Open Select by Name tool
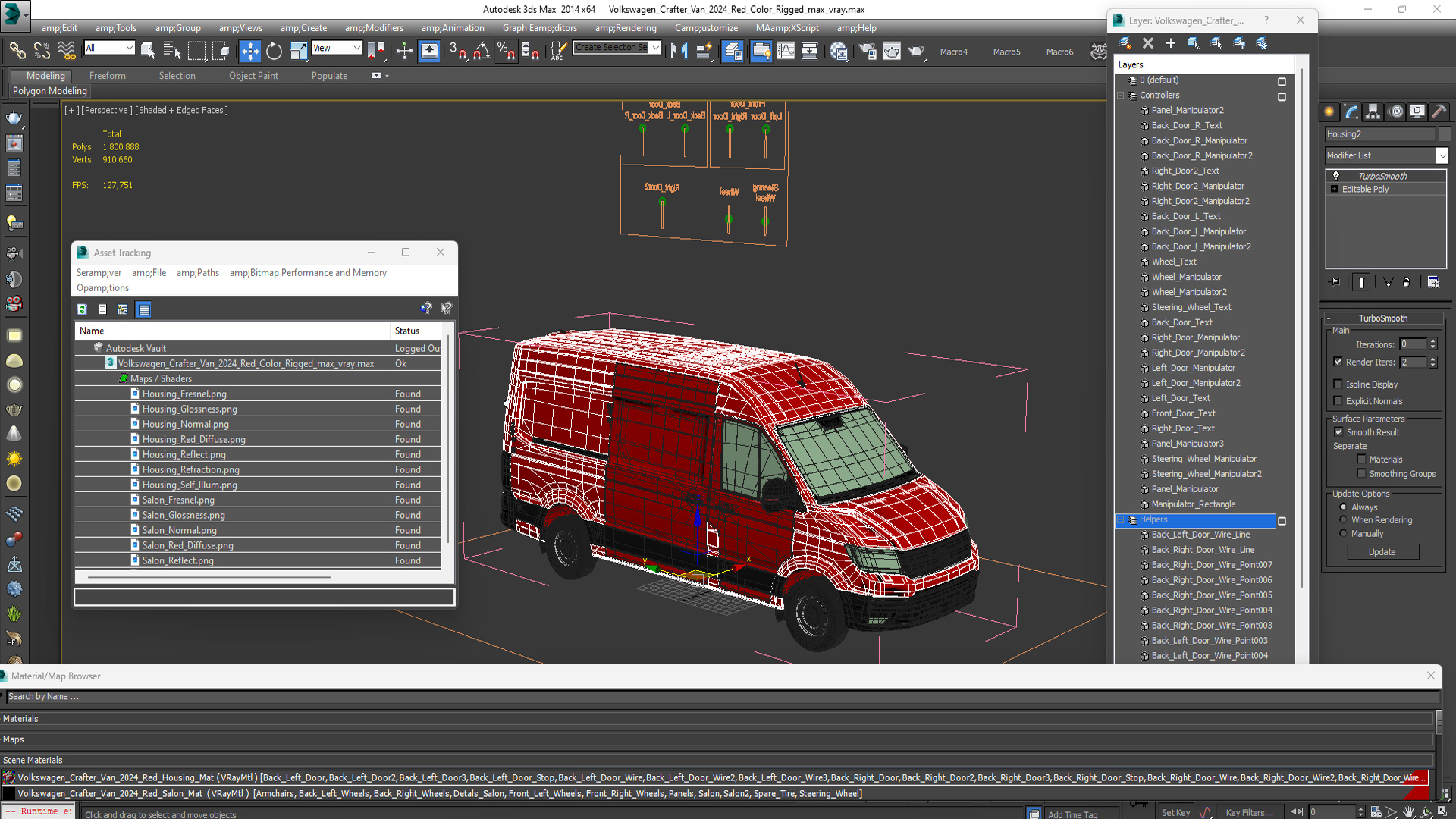Image resolution: width=1456 pixels, height=819 pixels. pyautogui.click(x=172, y=51)
